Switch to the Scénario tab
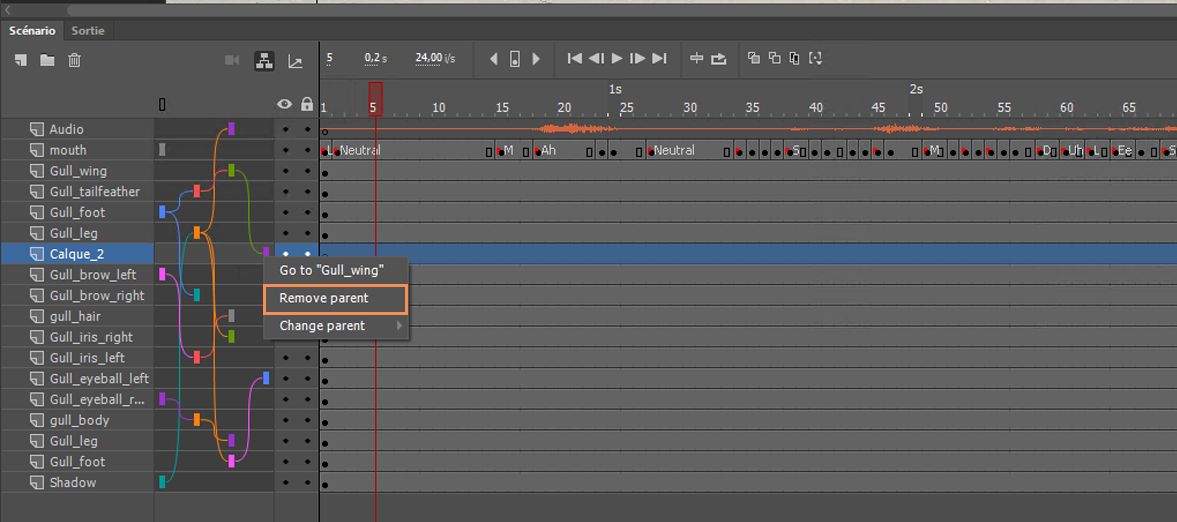This screenshot has height=522, width=1177. pos(32,31)
